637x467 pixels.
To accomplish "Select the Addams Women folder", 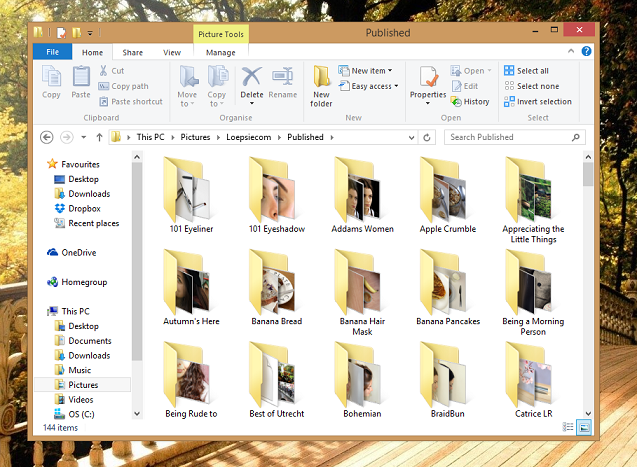I will click(x=362, y=195).
